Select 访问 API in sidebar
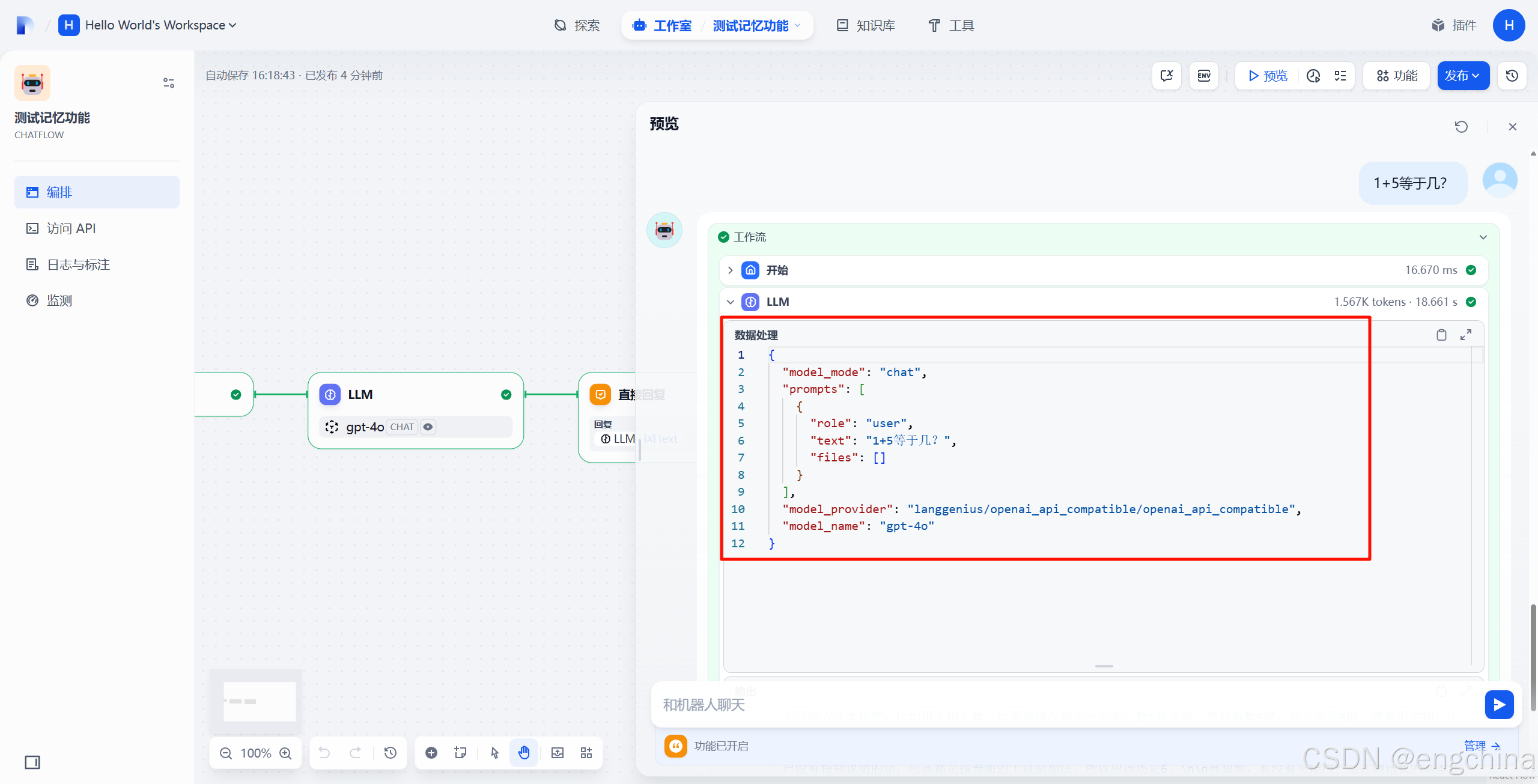The height and width of the screenshot is (784, 1538). point(71,228)
